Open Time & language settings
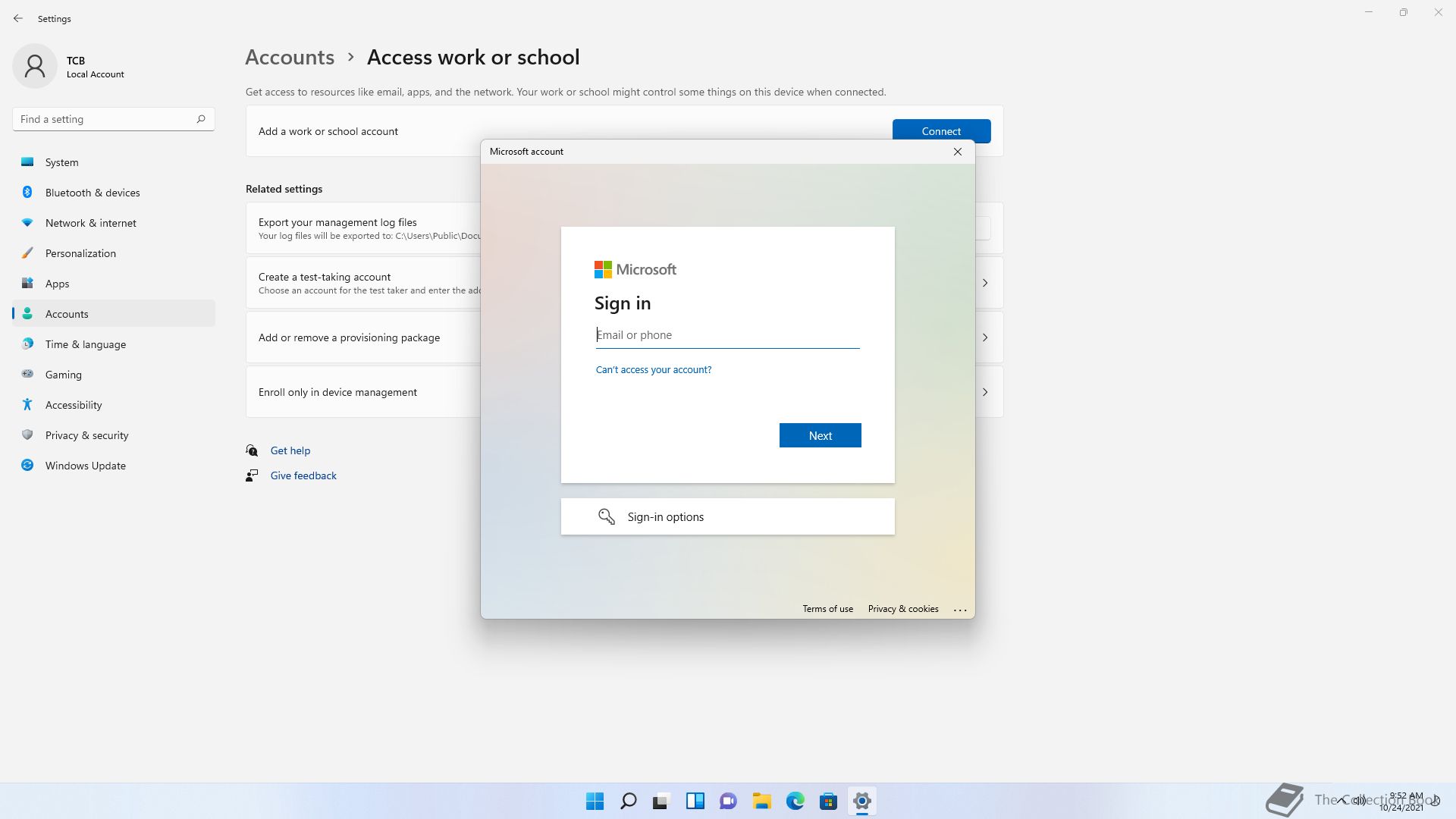1456x819 pixels. [x=114, y=344]
